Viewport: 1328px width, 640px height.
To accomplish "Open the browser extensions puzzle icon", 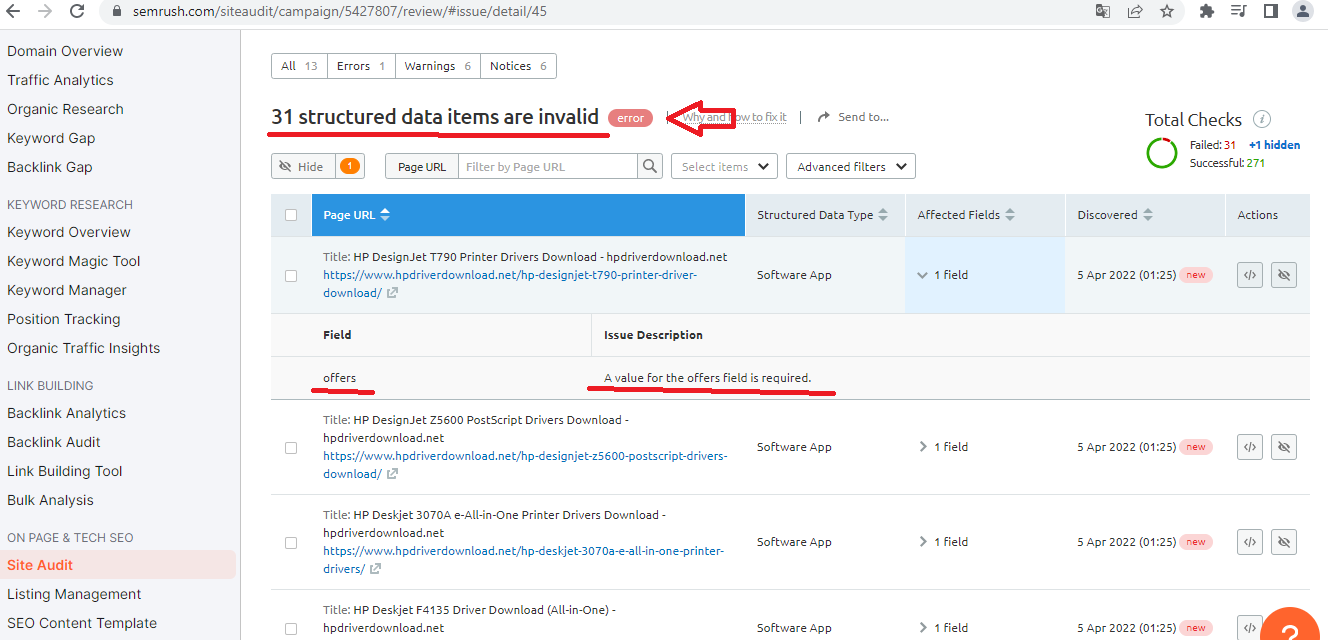I will pyautogui.click(x=1207, y=12).
